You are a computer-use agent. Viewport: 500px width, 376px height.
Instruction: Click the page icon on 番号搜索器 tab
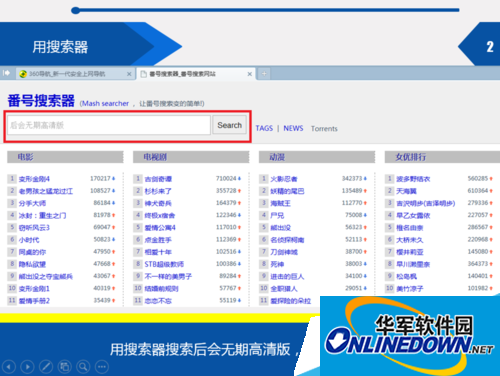point(143,74)
